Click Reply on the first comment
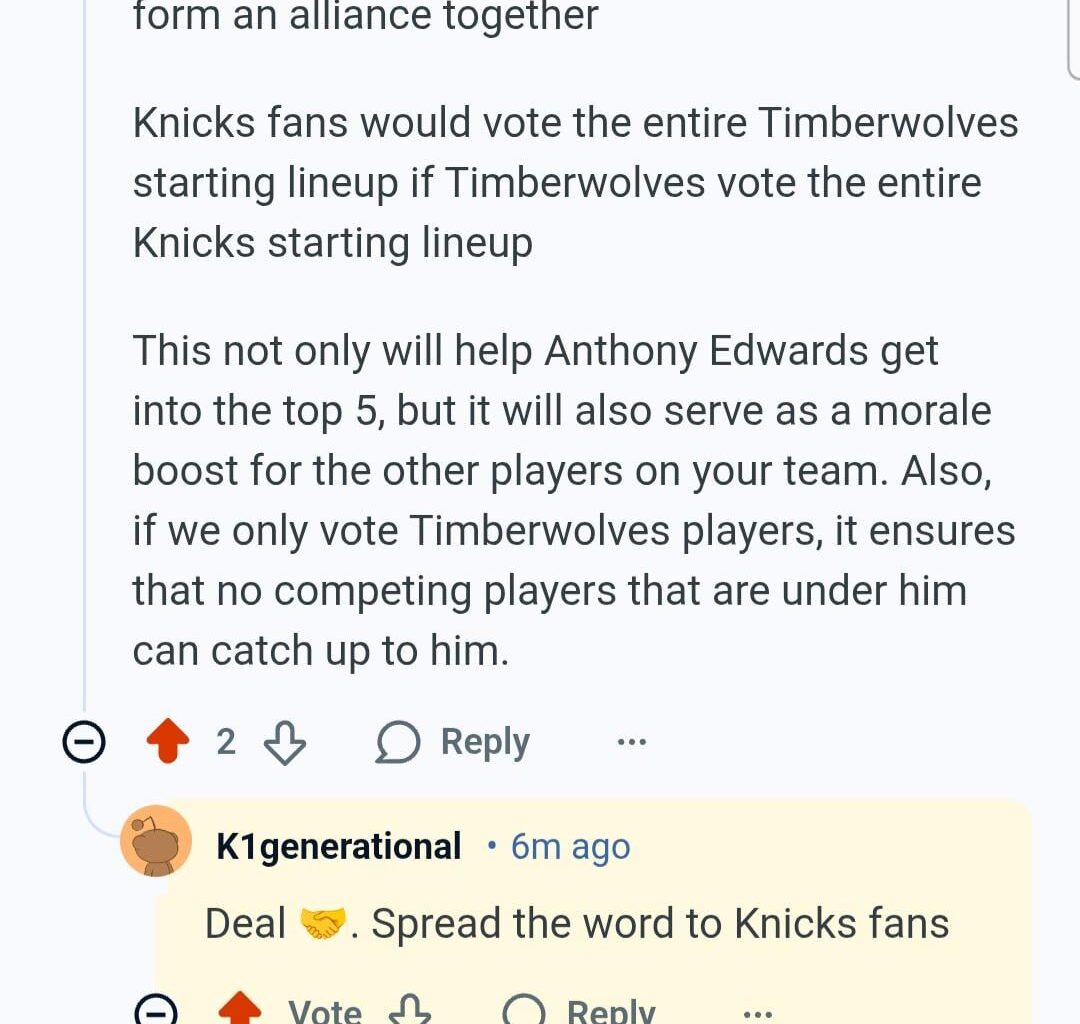 484,741
